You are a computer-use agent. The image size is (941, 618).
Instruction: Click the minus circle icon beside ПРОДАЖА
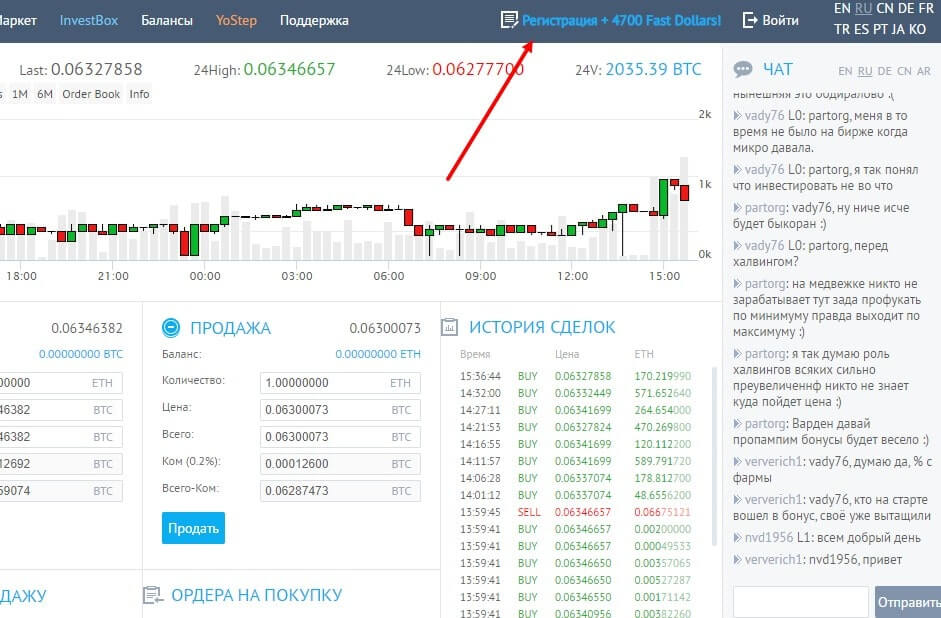(170, 328)
